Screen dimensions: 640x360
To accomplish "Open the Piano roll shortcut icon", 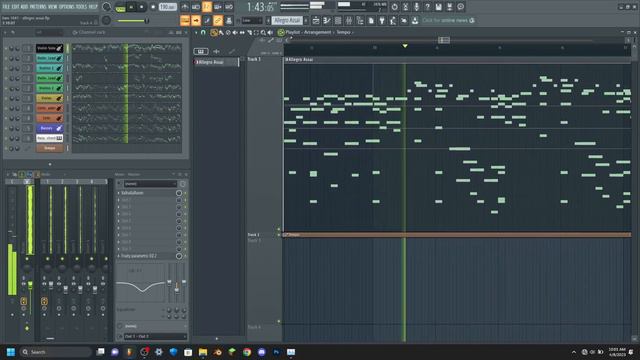I will [x=327, y=20].
